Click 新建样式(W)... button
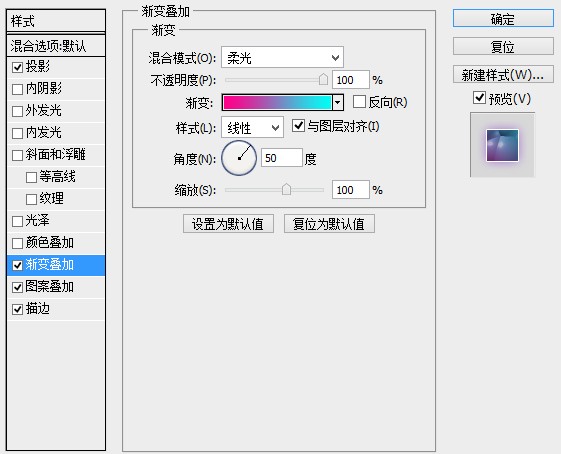The height and width of the screenshot is (454, 561). pos(503,75)
